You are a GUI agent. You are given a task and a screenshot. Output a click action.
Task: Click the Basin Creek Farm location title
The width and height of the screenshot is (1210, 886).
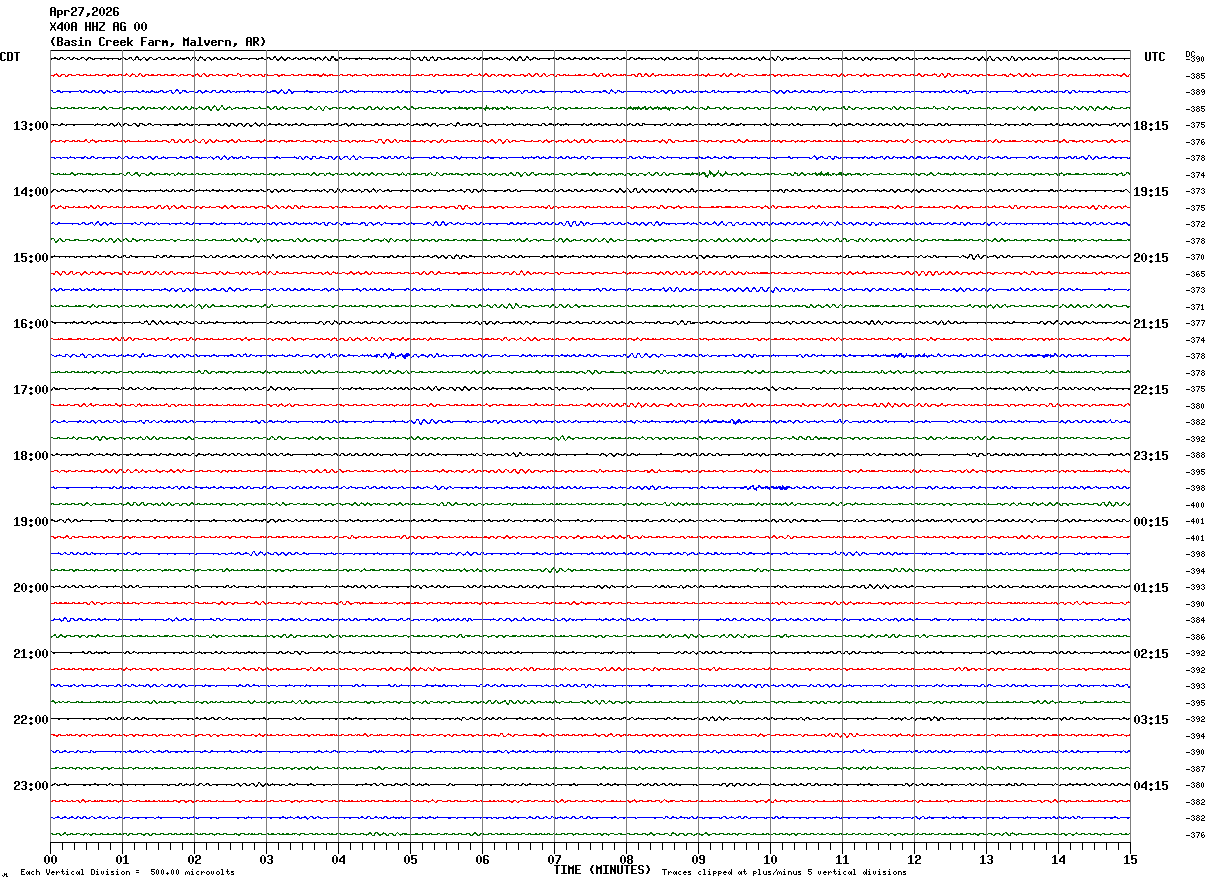tap(158, 42)
